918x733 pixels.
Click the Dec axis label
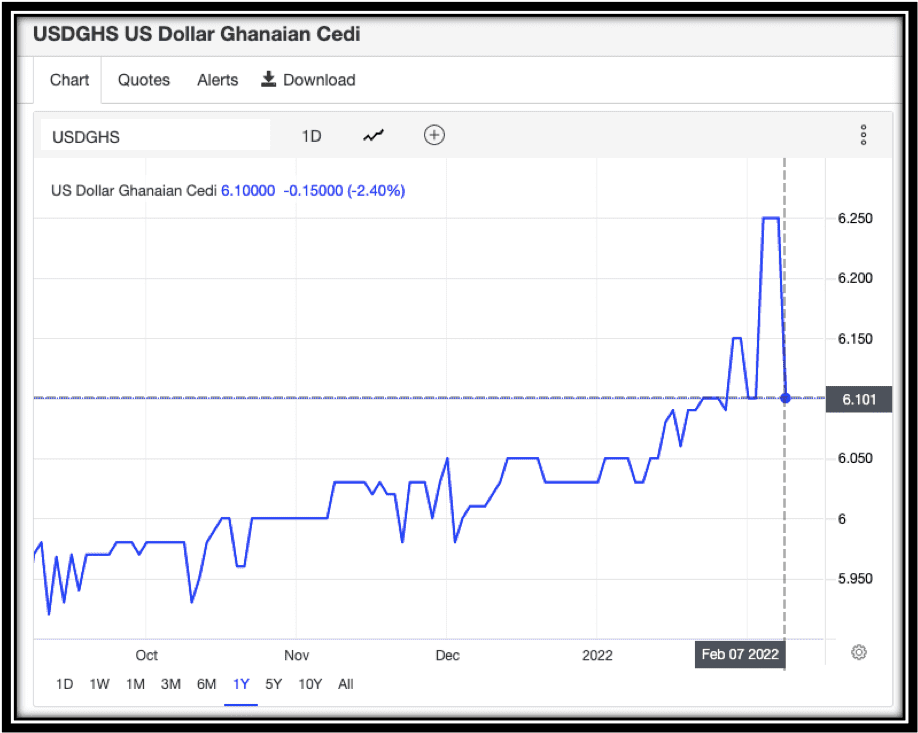pyautogui.click(x=447, y=655)
